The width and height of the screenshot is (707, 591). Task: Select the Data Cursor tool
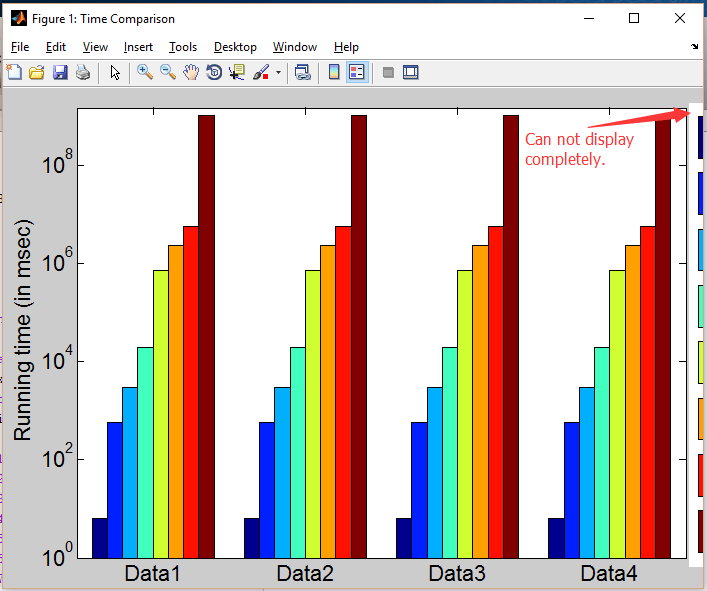tap(237, 72)
